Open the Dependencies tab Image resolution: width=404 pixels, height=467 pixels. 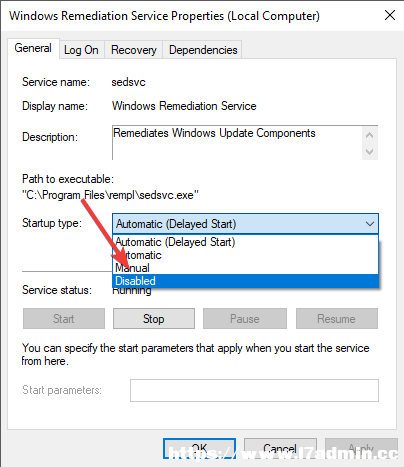[x=203, y=50]
